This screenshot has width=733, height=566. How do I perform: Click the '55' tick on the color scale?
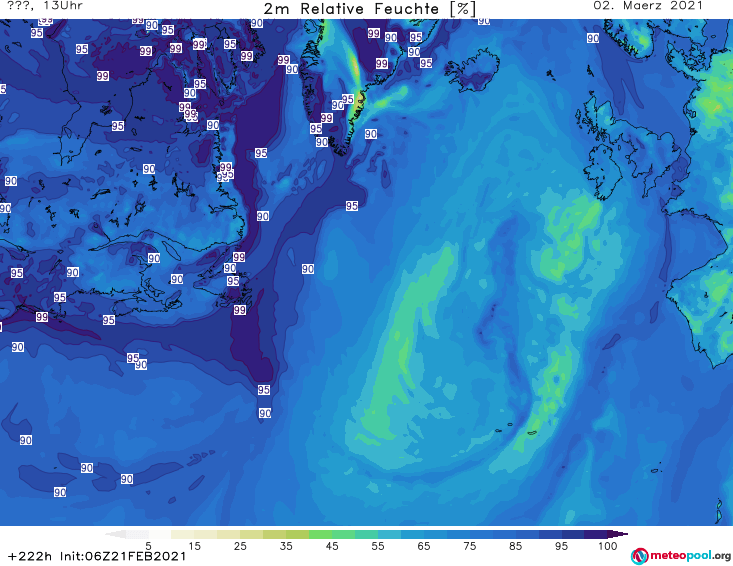point(378,545)
